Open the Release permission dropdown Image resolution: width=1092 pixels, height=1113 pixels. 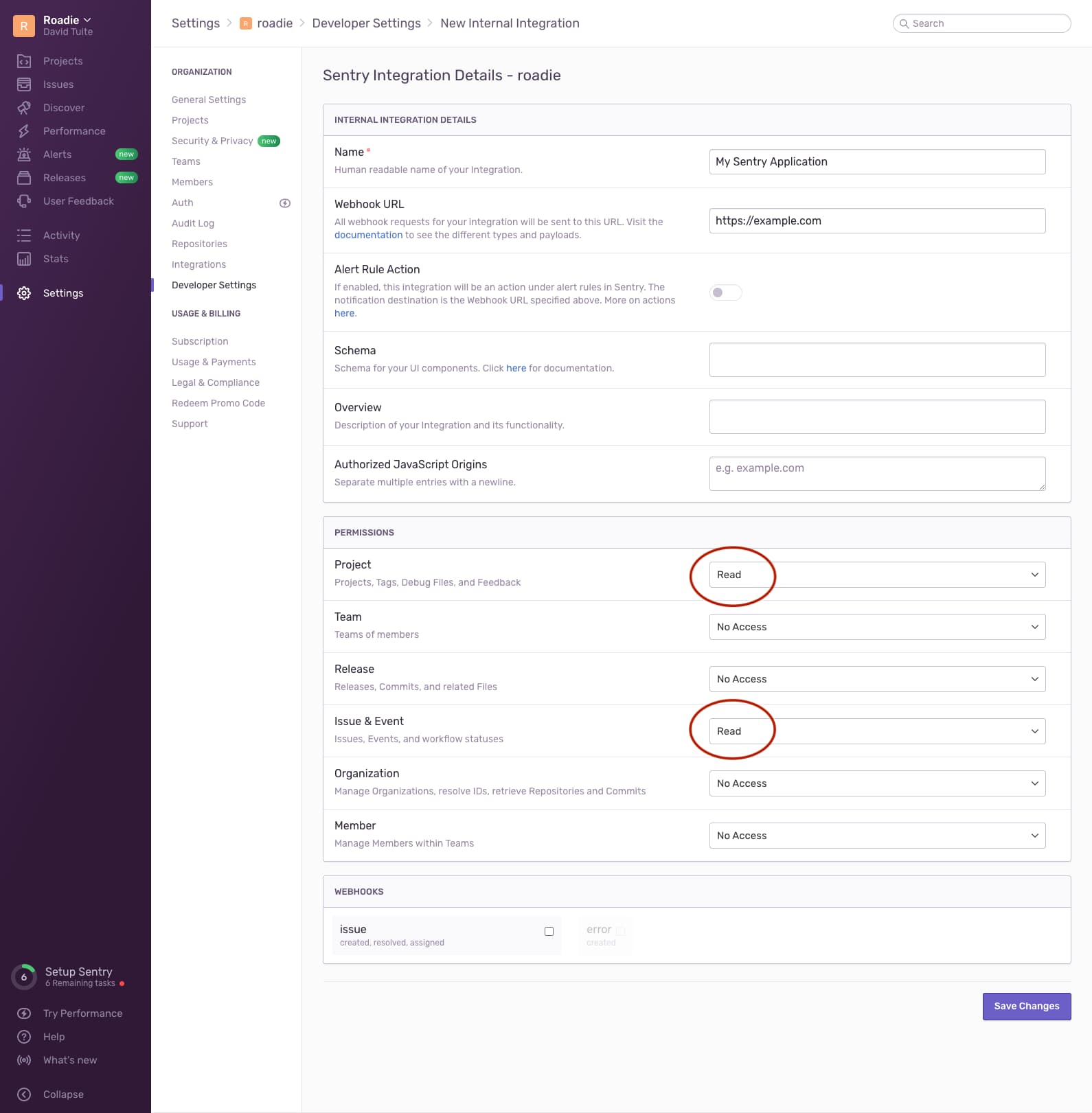pyautogui.click(x=877, y=679)
